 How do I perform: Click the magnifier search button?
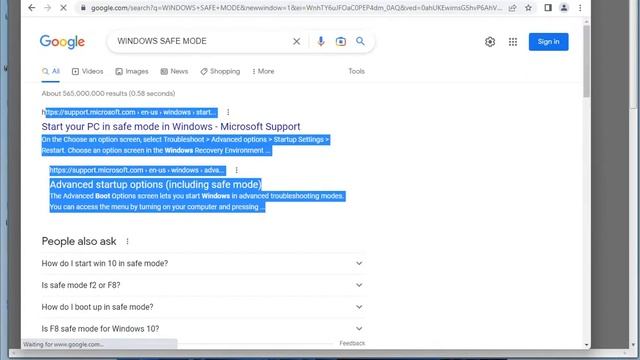(360, 41)
